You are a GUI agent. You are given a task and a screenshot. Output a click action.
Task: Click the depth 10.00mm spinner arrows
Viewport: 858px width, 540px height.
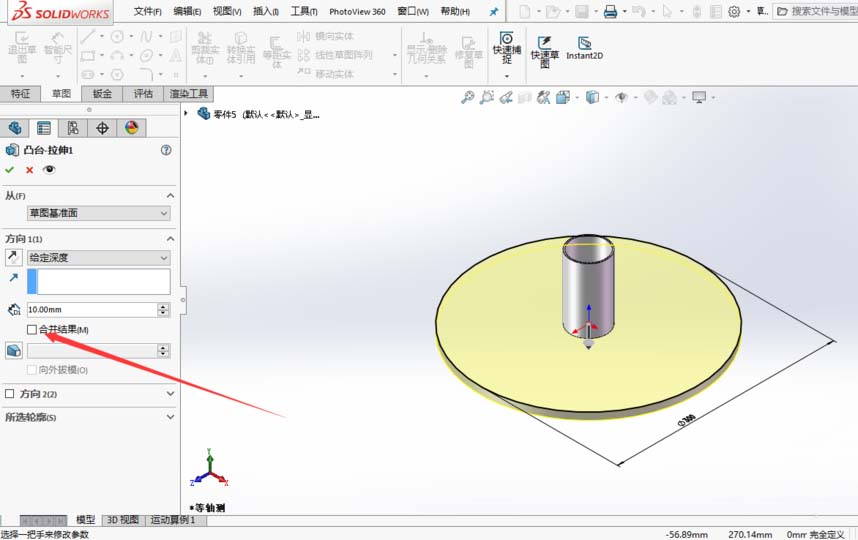click(x=163, y=310)
